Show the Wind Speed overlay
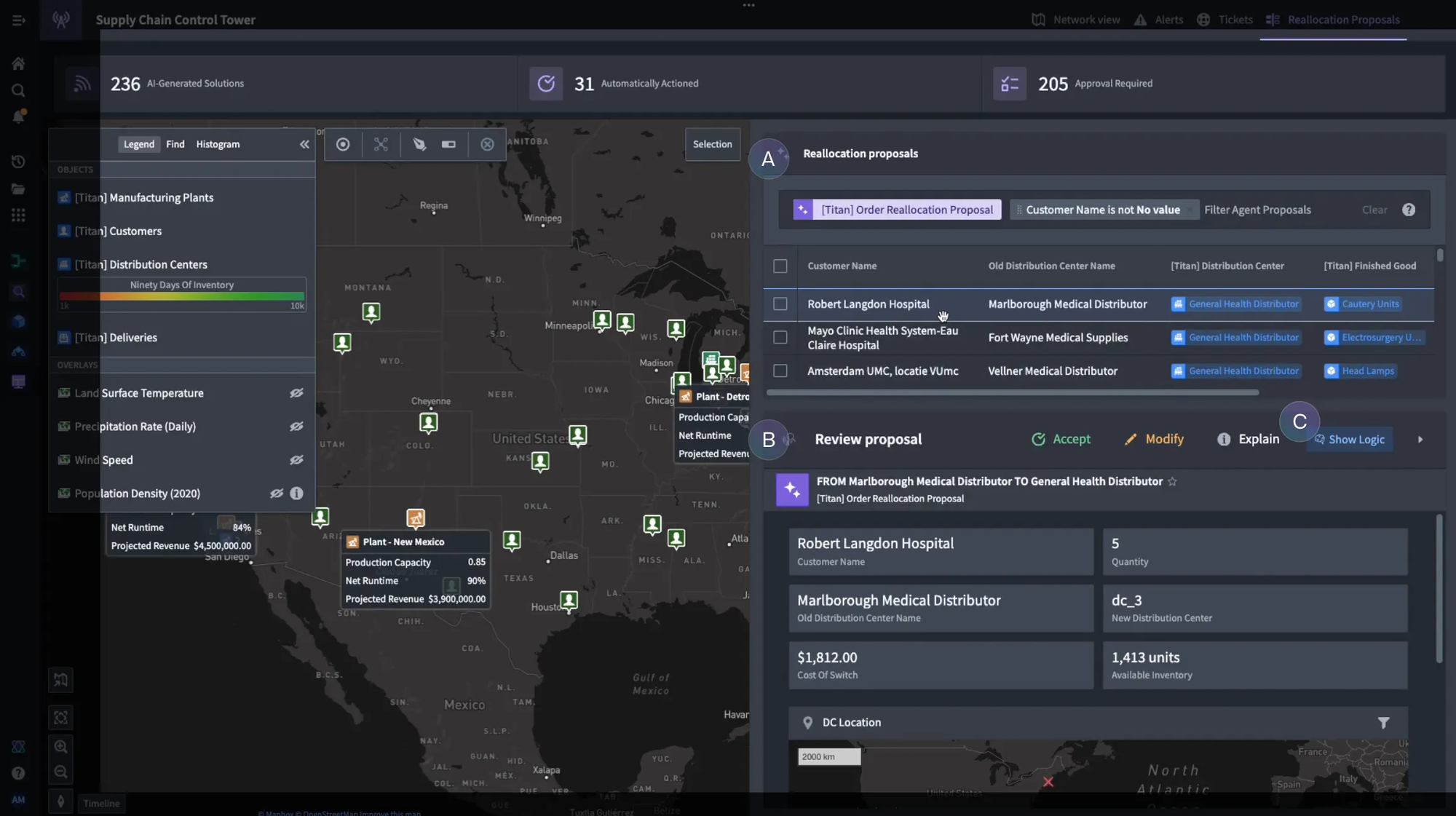This screenshot has width=1456, height=816. pyautogui.click(x=296, y=460)
